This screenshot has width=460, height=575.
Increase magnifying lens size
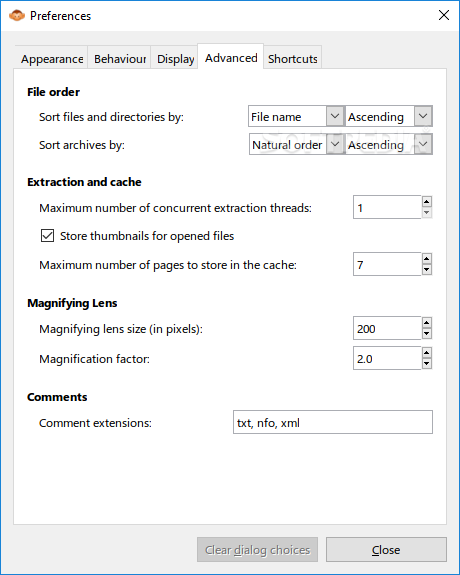[427, 323]
